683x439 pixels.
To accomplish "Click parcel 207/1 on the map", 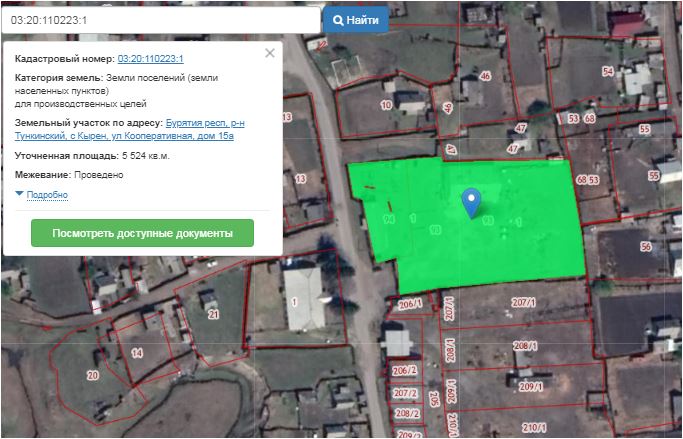I will pos(524,302).
